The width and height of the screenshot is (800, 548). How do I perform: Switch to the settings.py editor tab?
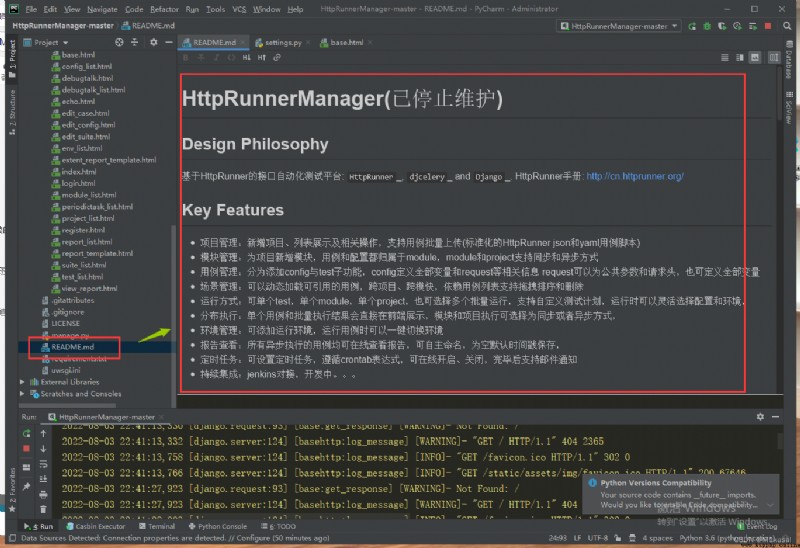point(282,42)
